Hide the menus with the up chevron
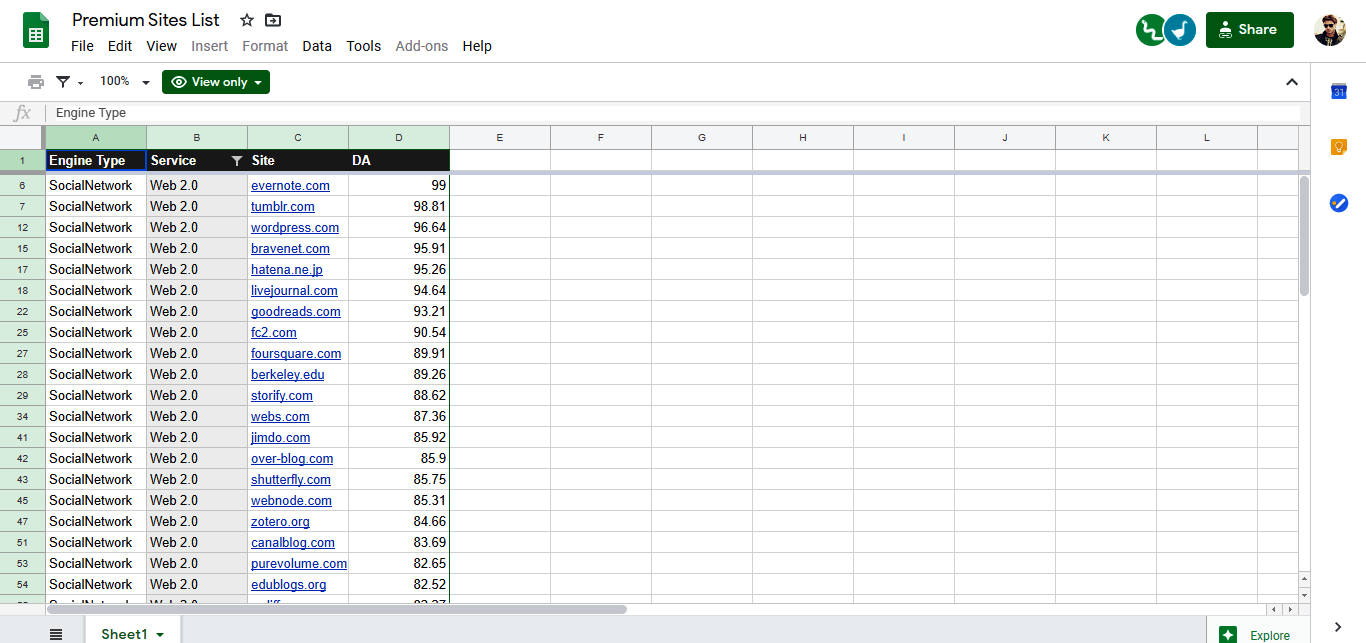 point(1291,82)
